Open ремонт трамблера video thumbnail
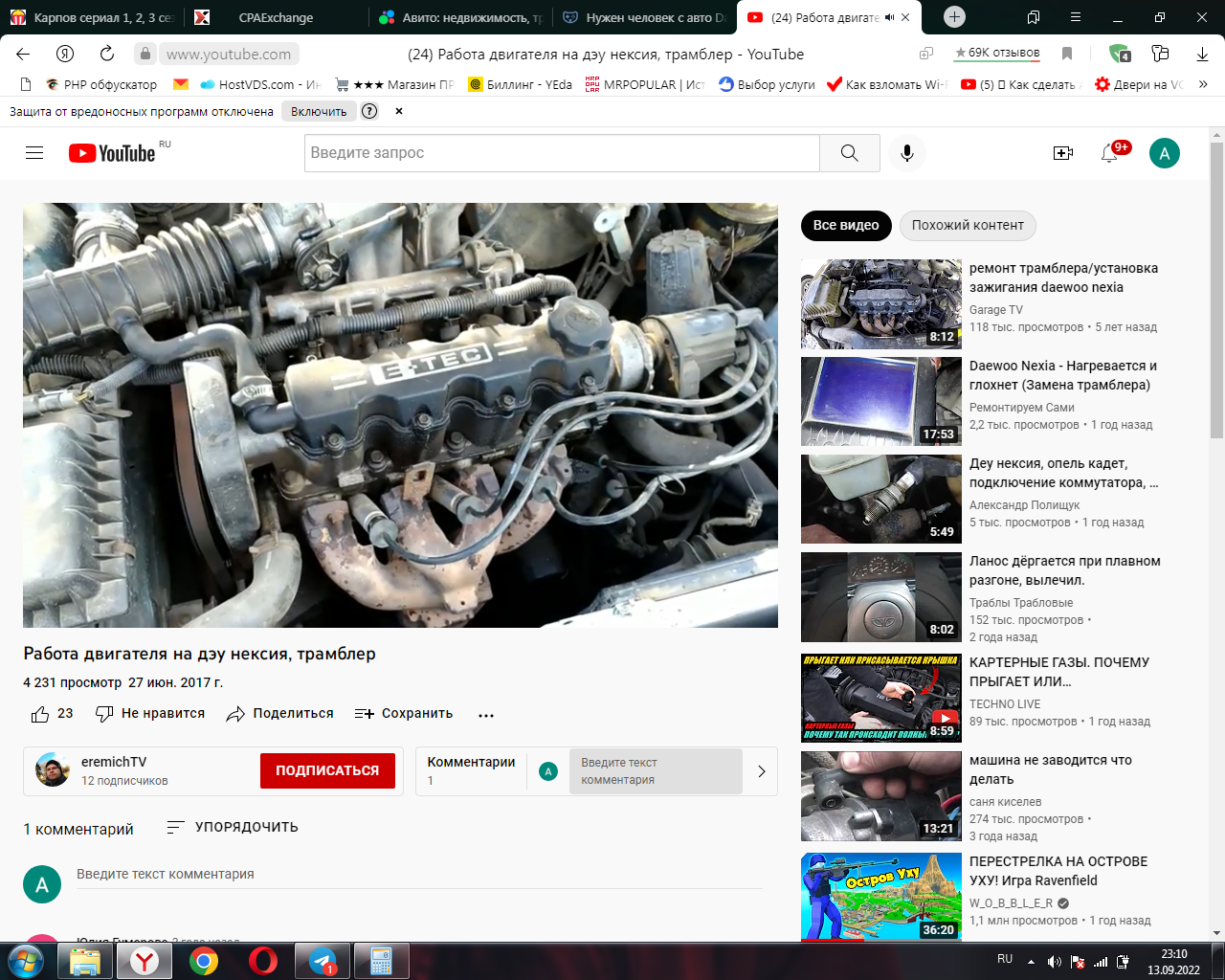This screenshot has height=980, width=1225. (881, 304)
